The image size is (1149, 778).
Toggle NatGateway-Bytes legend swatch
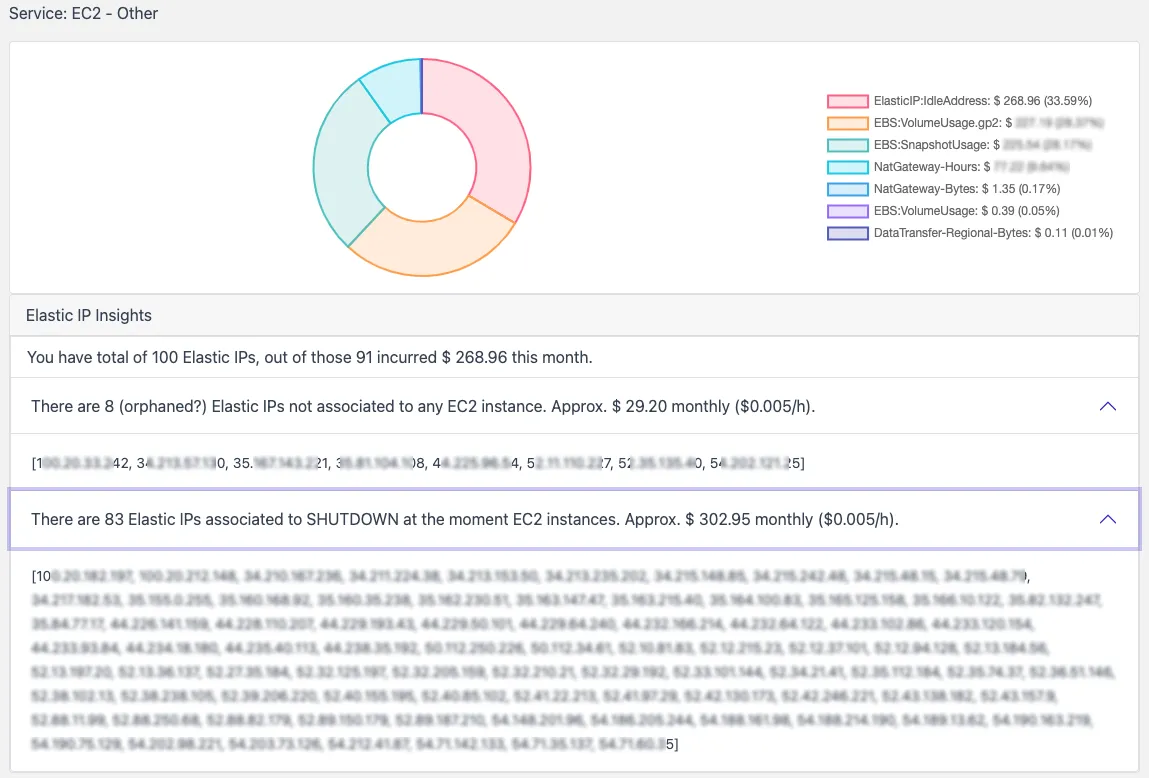847,189
